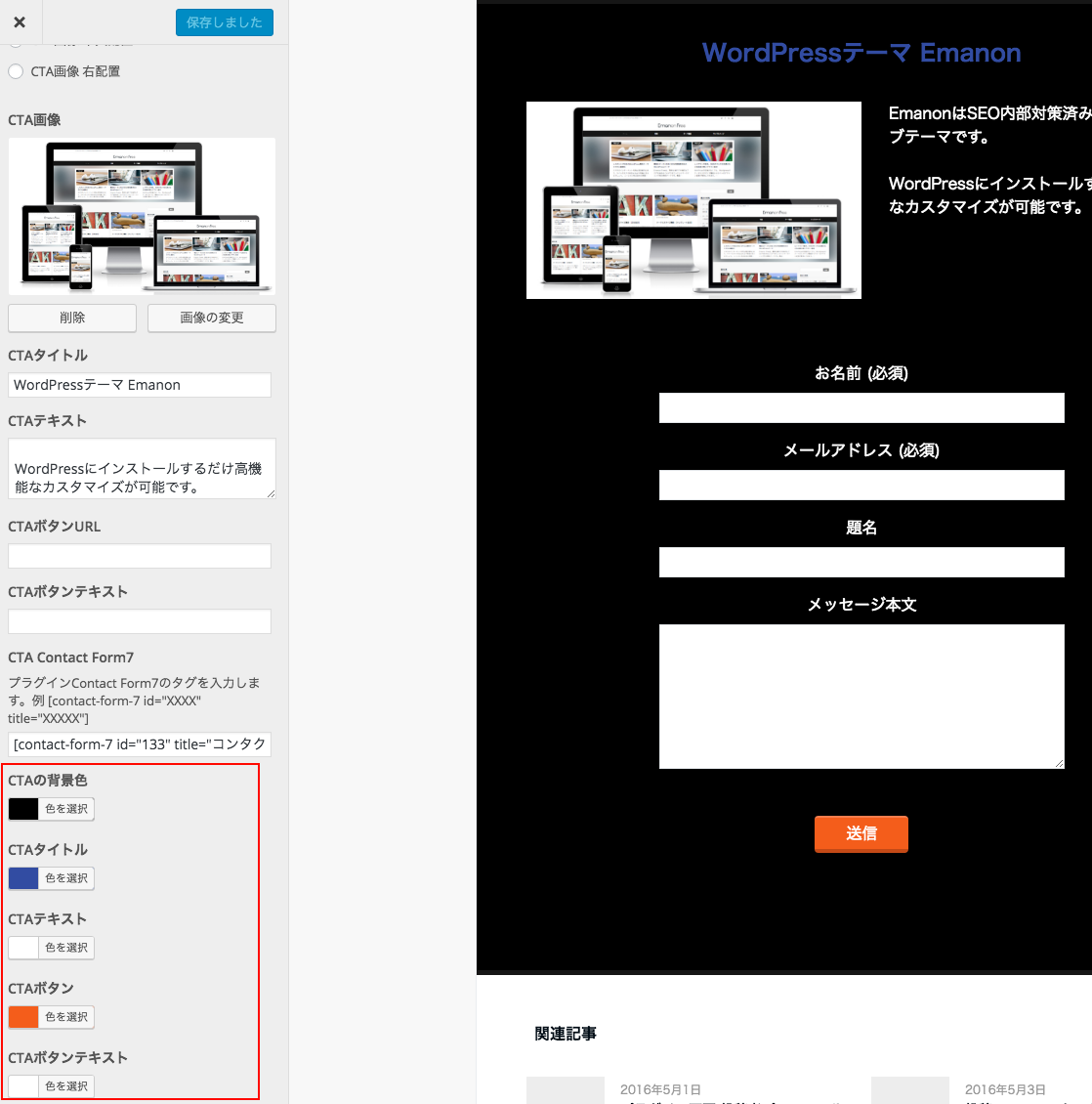Click the device mockup image in the preview
This screenshot has height=1104, width=1092.
click(693, 200)
